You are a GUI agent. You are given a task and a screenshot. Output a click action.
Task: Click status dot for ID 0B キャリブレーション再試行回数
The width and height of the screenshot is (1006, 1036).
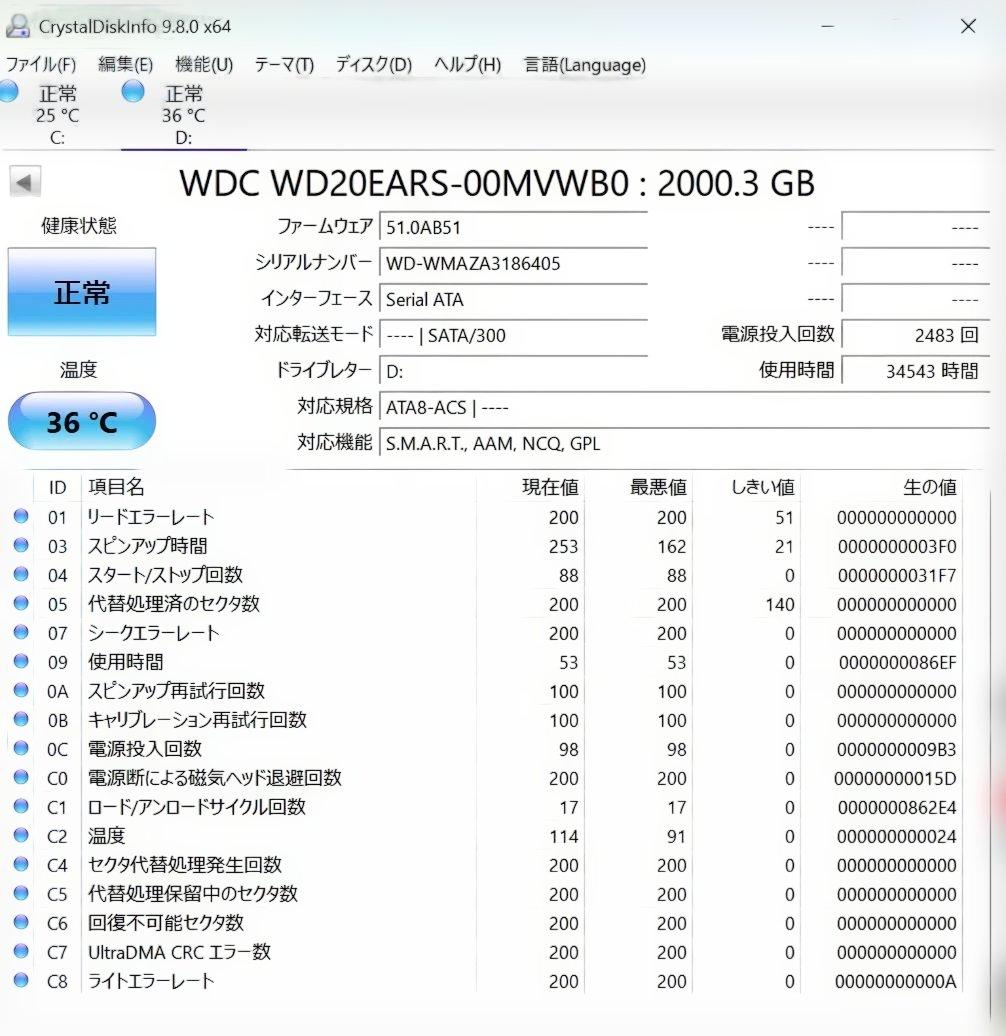[x=21, y=720]
